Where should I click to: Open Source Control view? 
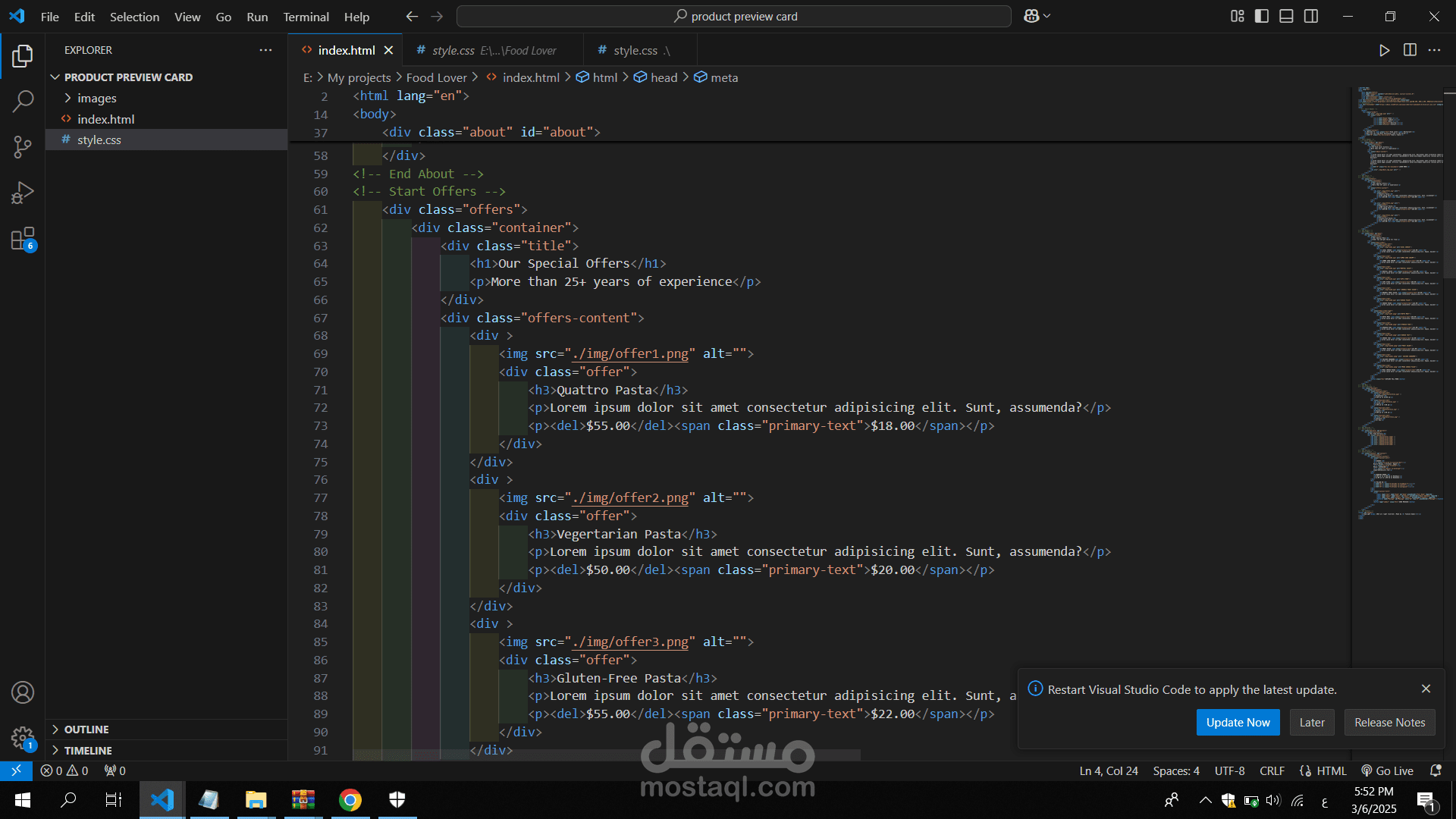23,147
